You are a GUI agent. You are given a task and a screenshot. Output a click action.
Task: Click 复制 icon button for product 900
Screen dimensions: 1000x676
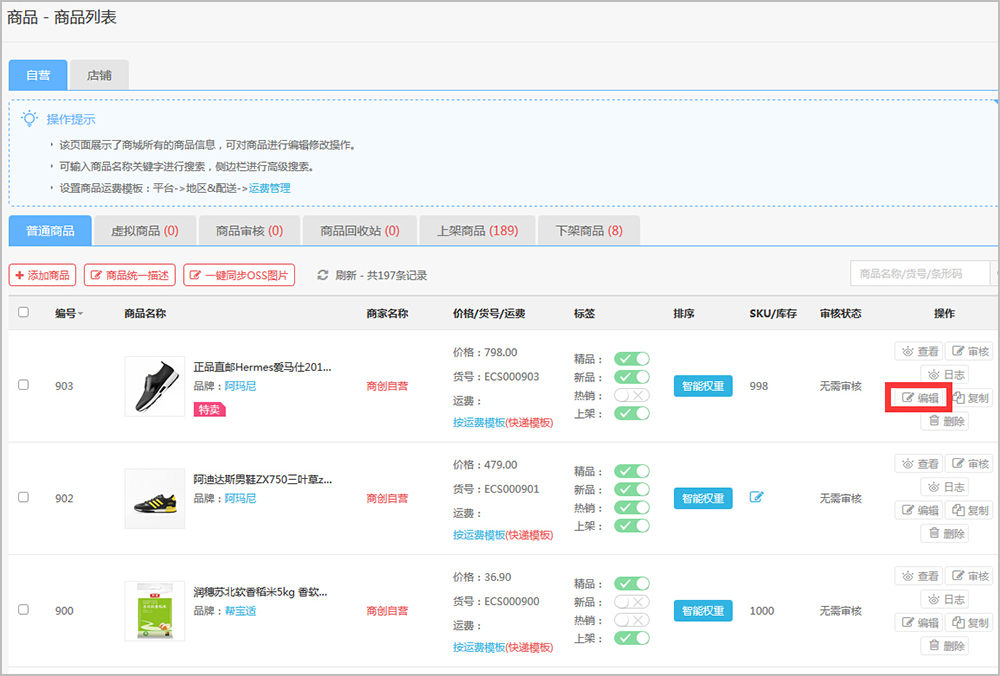pyautogui.click(x=969, y=622)
